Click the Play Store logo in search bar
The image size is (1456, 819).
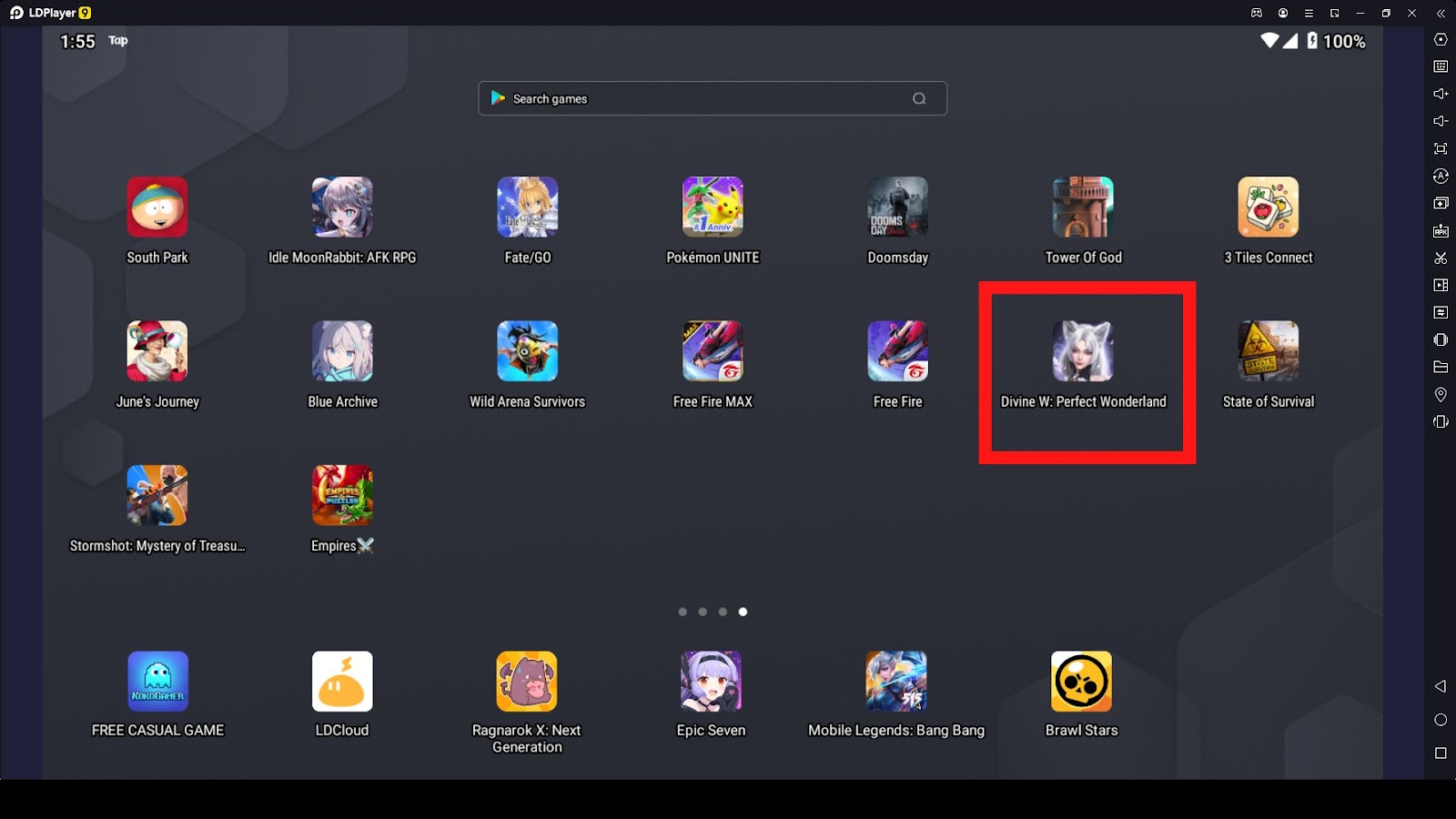[x=498, y=98]
